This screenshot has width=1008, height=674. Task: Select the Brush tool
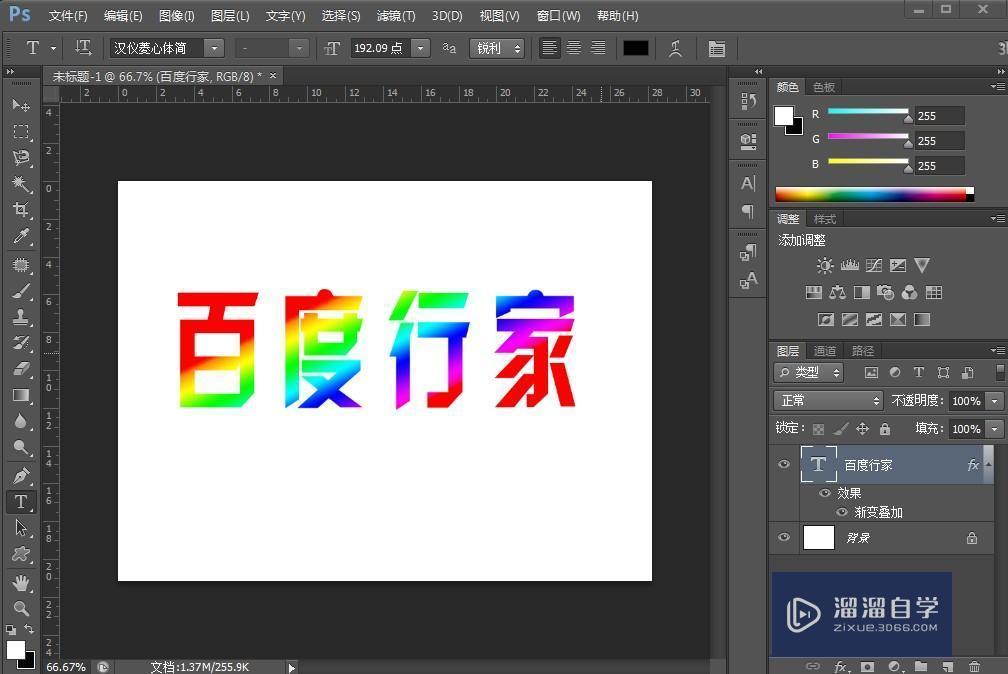21,291
